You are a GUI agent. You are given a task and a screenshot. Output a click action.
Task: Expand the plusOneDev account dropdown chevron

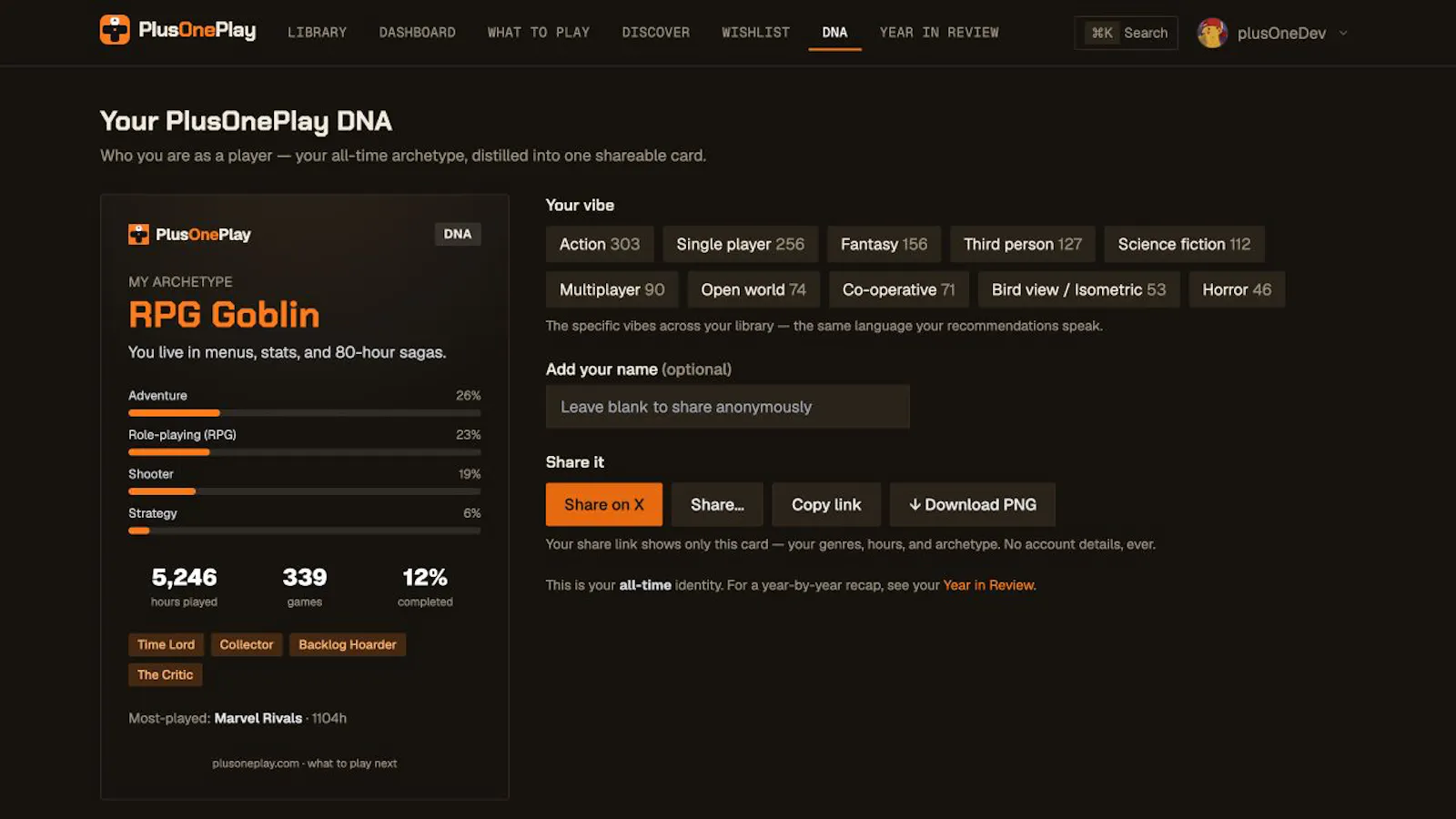(1343, 33)
